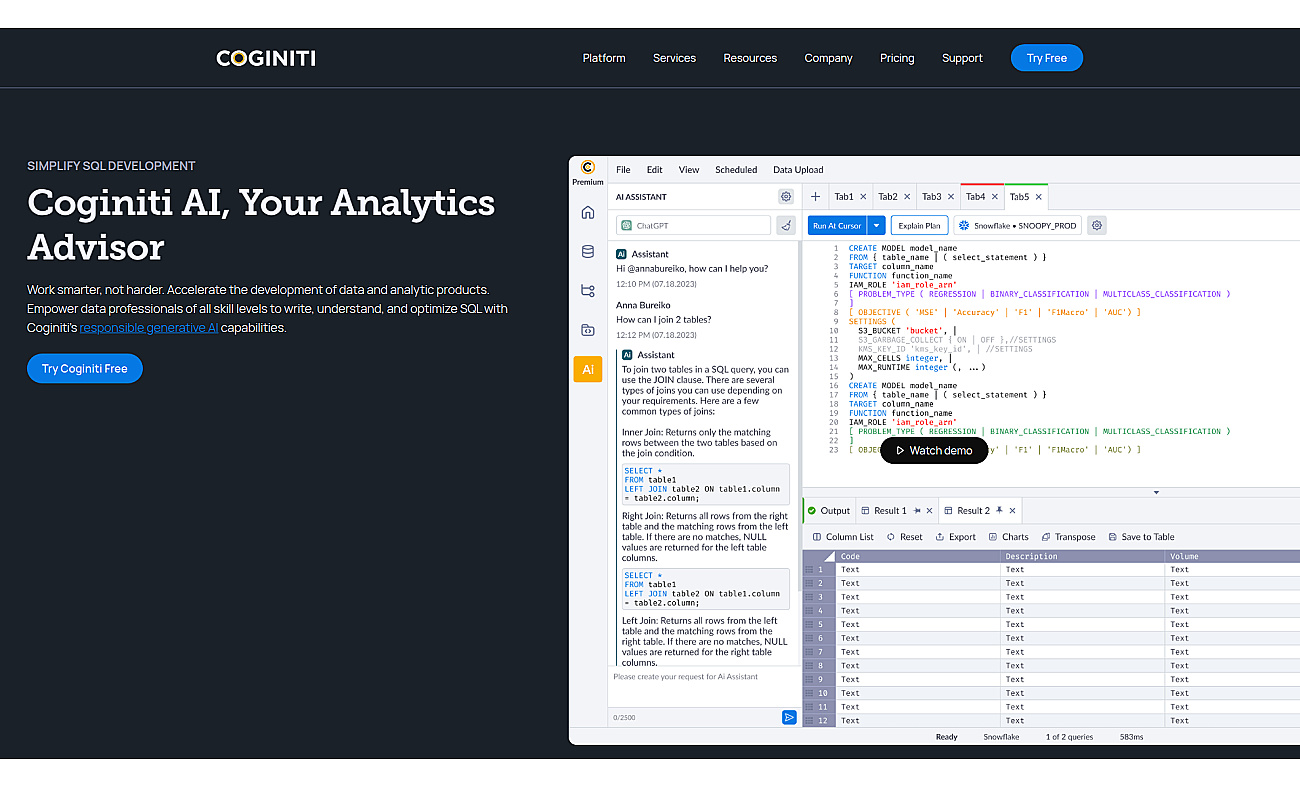This screenshot has height=788, width=1300.
Task: Click the Try Coginiti Free button
Action: [85, 369]
